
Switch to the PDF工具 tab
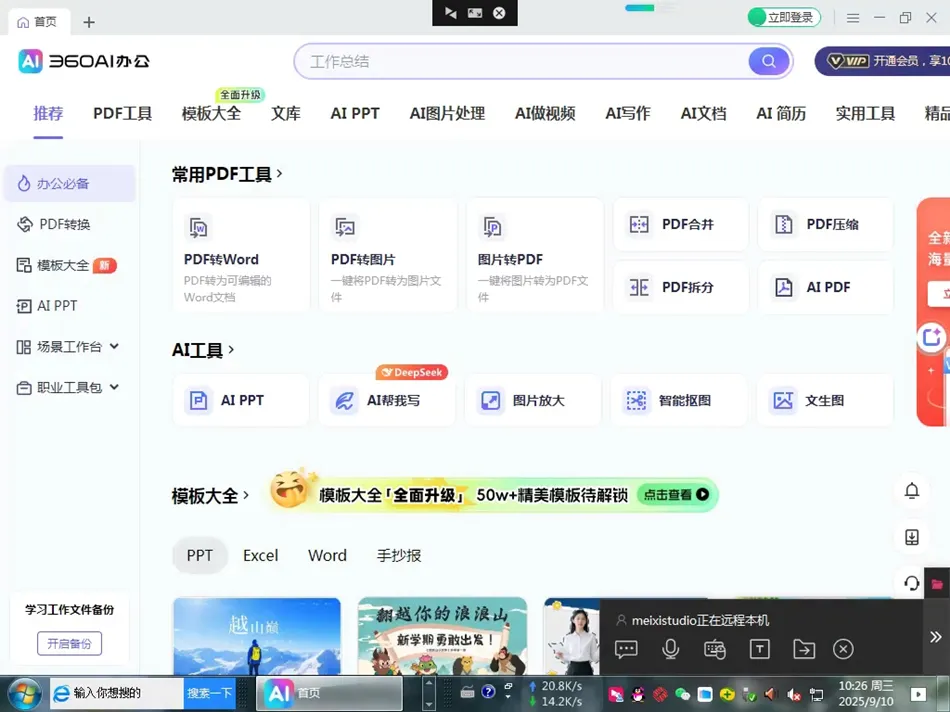pyautogui.click(x=122, y=113)
